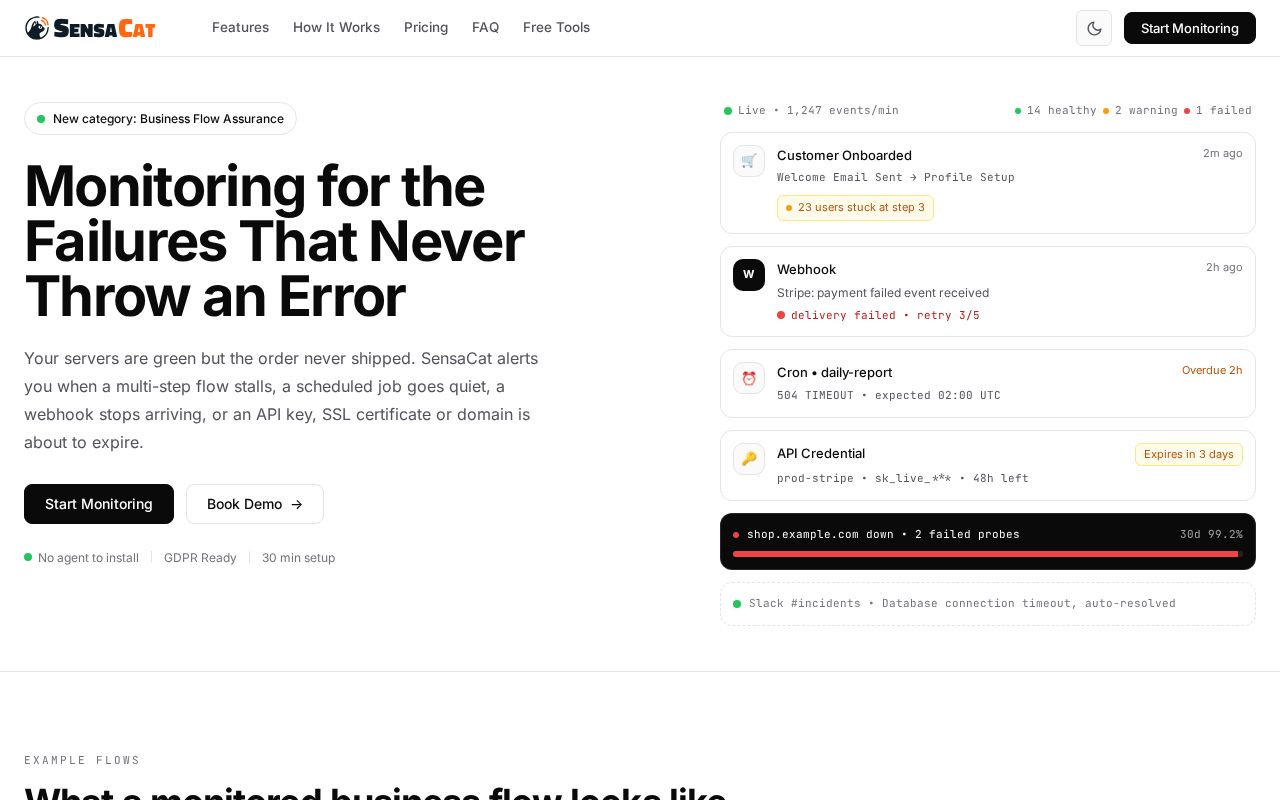Screen dimensions: 1280x800
Task: Click delivery failed • retry 3/5 status
Action: tap(878, 315)
